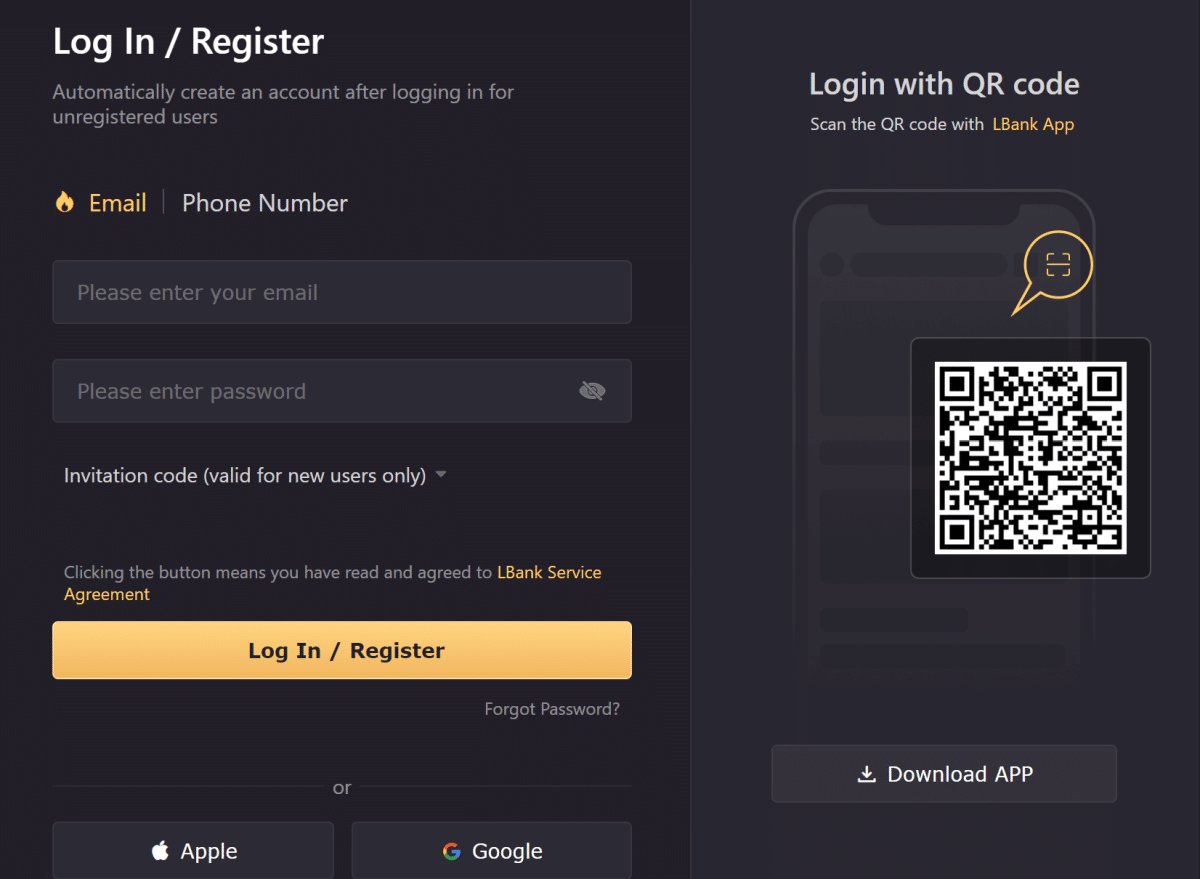The width and height of the screenshot is (1200, 879).
Task: Select the Email tab
Action: point(118,203)
